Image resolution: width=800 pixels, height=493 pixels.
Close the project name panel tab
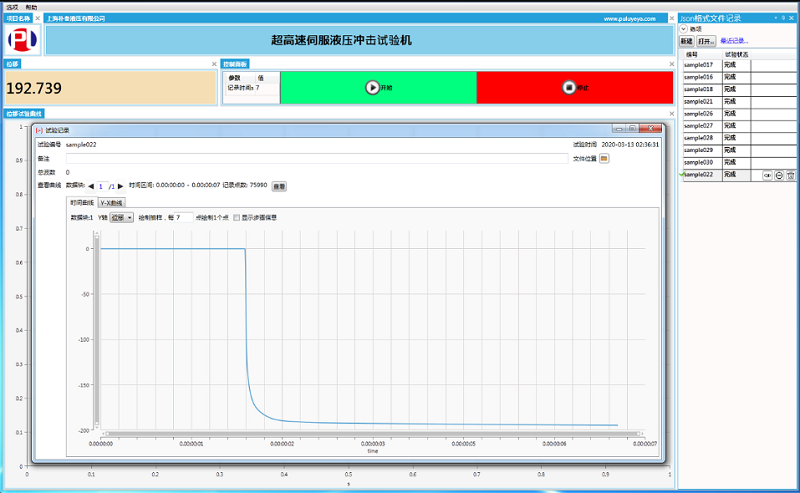coord(37,18)
